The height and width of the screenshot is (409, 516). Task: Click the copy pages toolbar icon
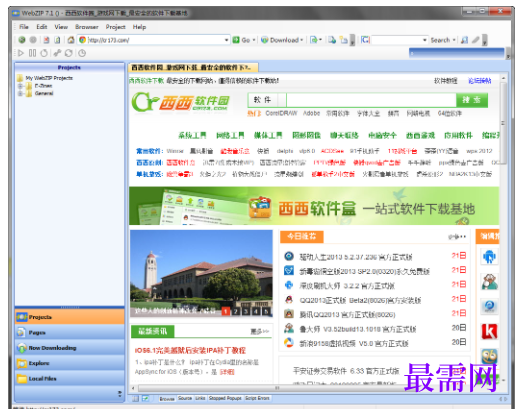tap(332, 40)
